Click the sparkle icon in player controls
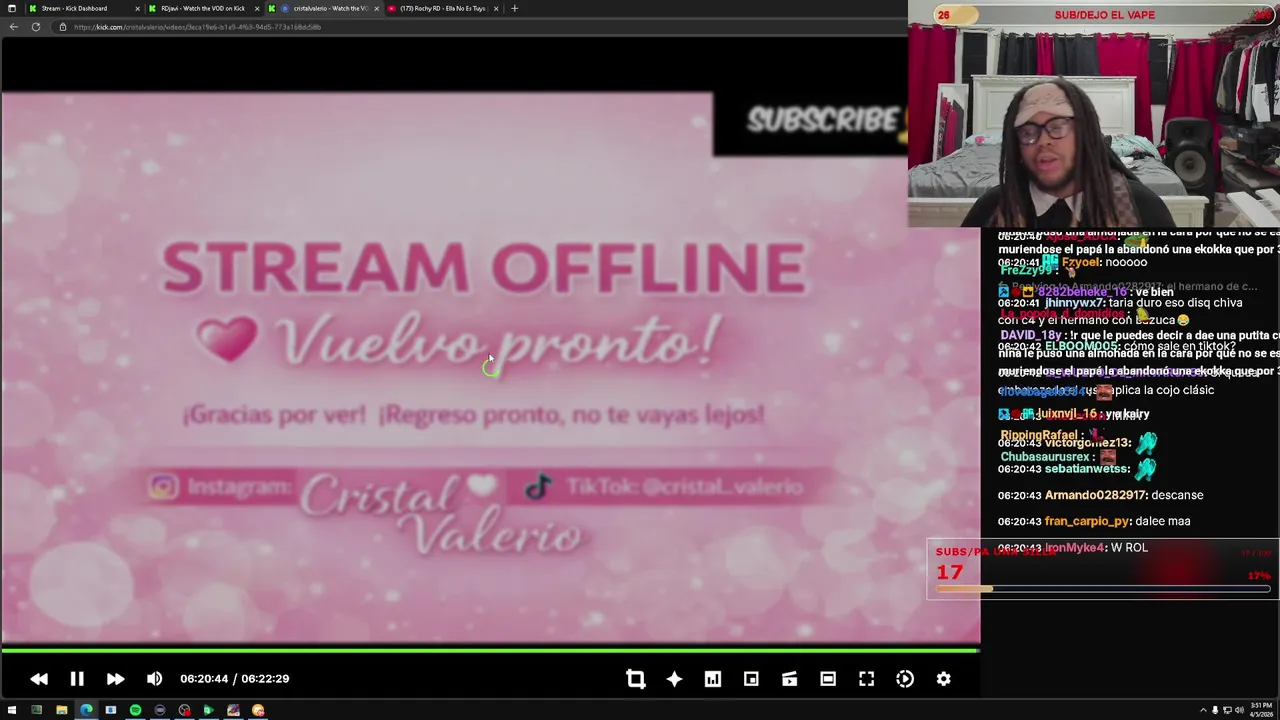This screenshot has width=1280, height=720. tap(674, 679)
